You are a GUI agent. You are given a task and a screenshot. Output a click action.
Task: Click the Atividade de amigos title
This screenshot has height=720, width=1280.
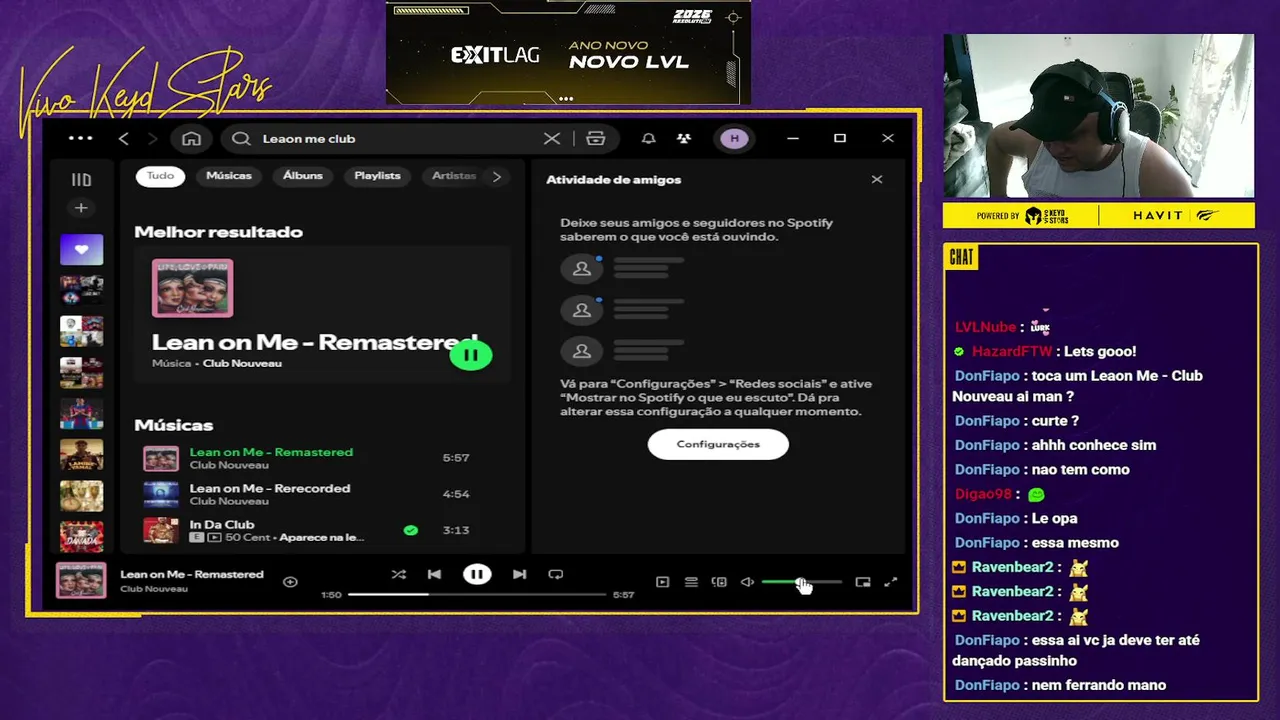613,180
